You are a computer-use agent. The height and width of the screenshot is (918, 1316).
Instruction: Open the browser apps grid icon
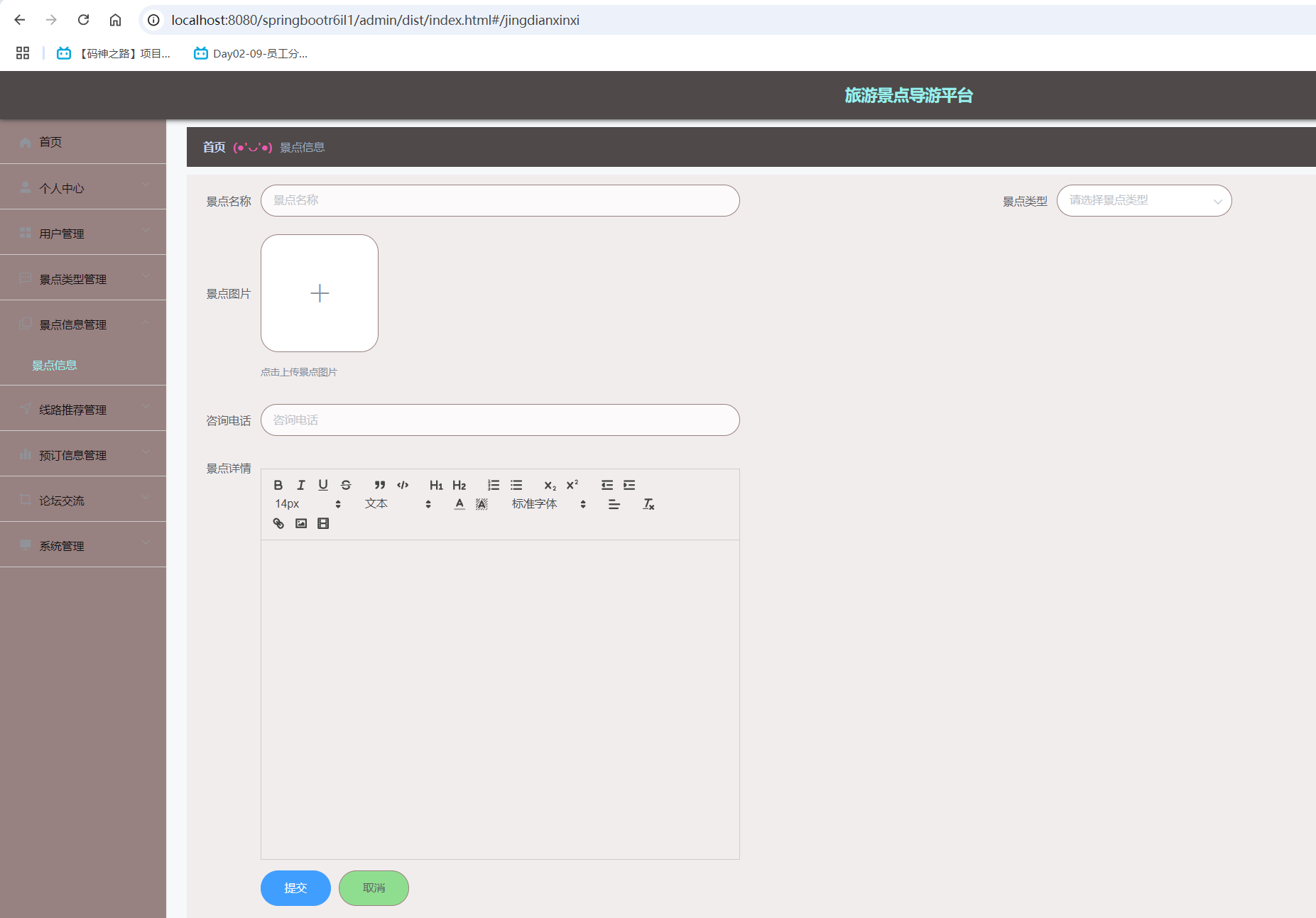[23, 53]
